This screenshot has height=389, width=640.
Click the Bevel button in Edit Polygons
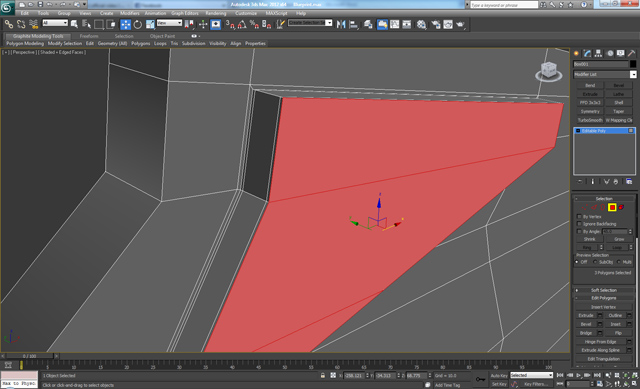point(586,324)
